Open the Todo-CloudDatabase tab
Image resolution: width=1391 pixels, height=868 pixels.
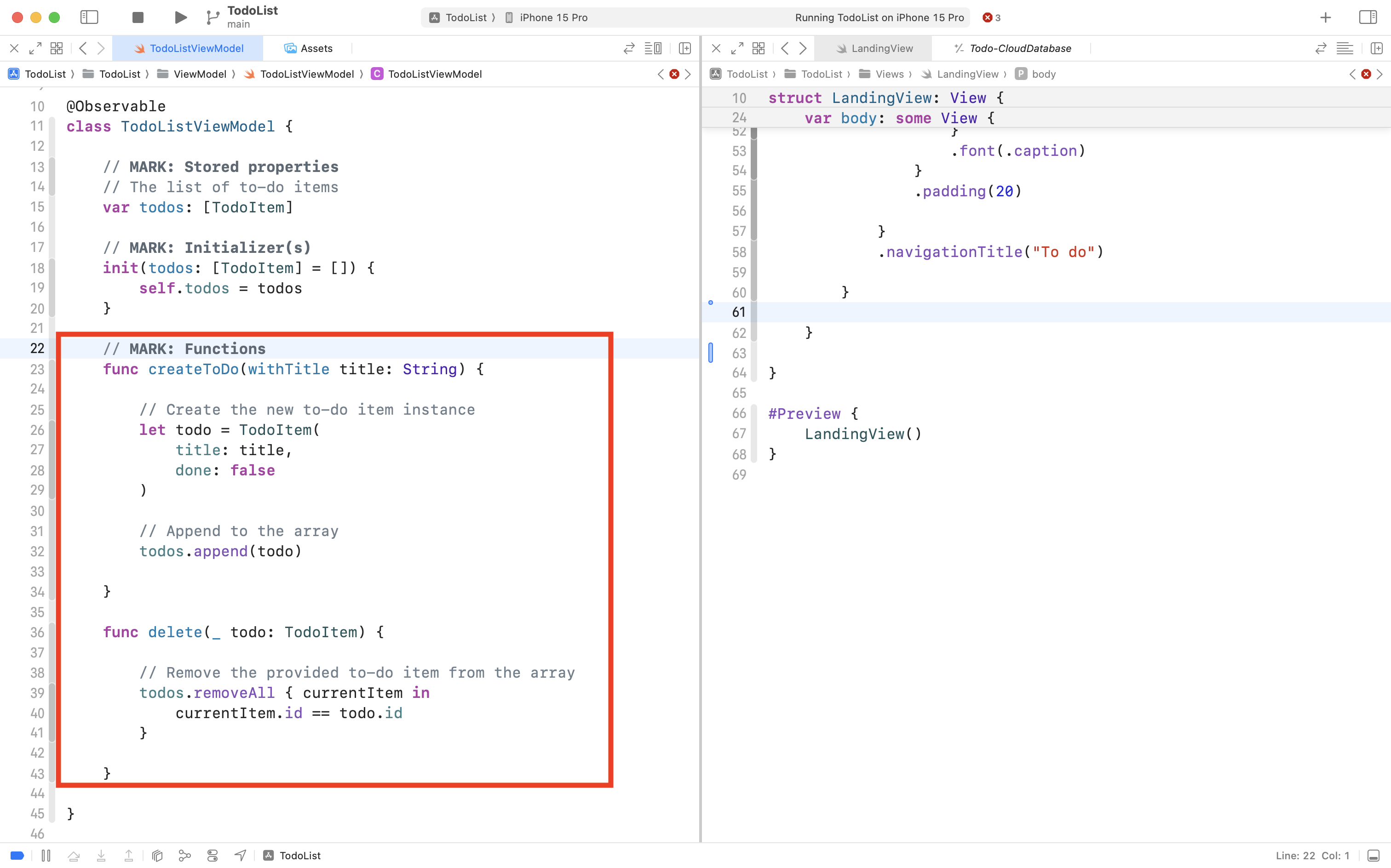(1019, 48)
